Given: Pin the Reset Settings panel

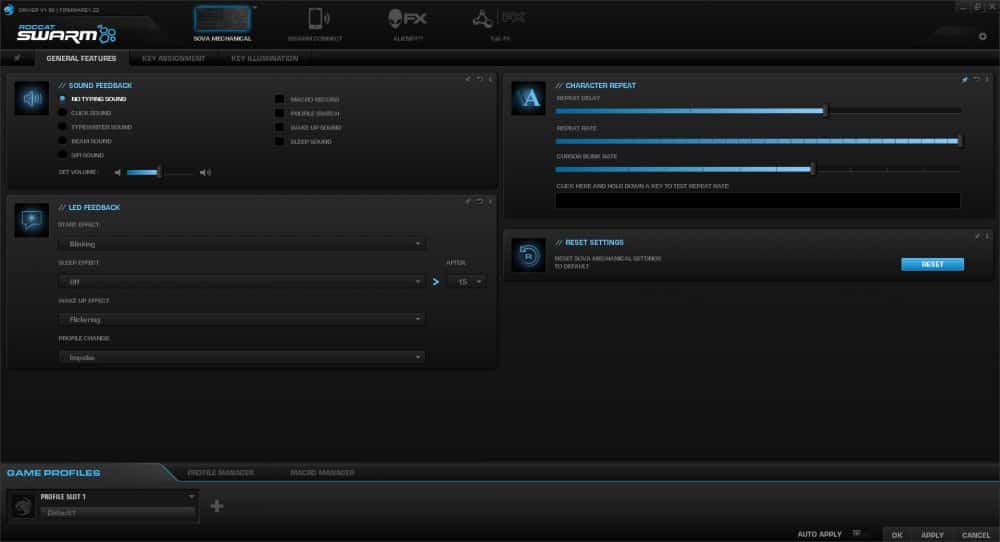Looking at the screenshot, I should [977, 236].
